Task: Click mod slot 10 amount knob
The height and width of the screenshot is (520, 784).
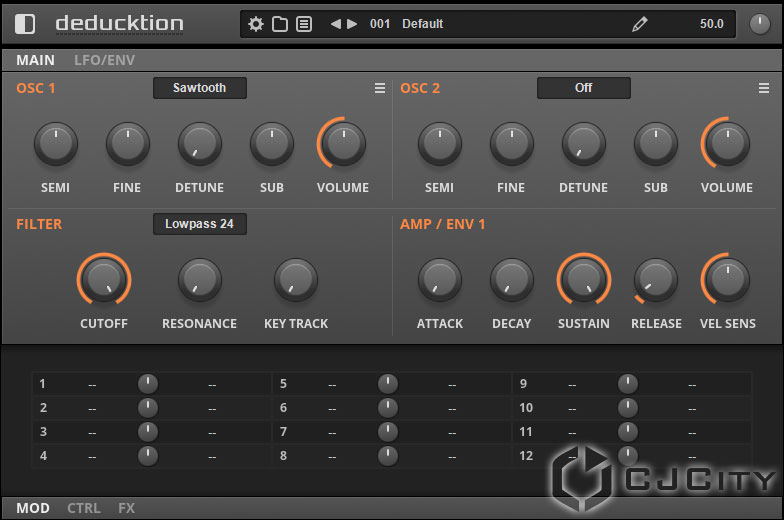Action: 628,408
